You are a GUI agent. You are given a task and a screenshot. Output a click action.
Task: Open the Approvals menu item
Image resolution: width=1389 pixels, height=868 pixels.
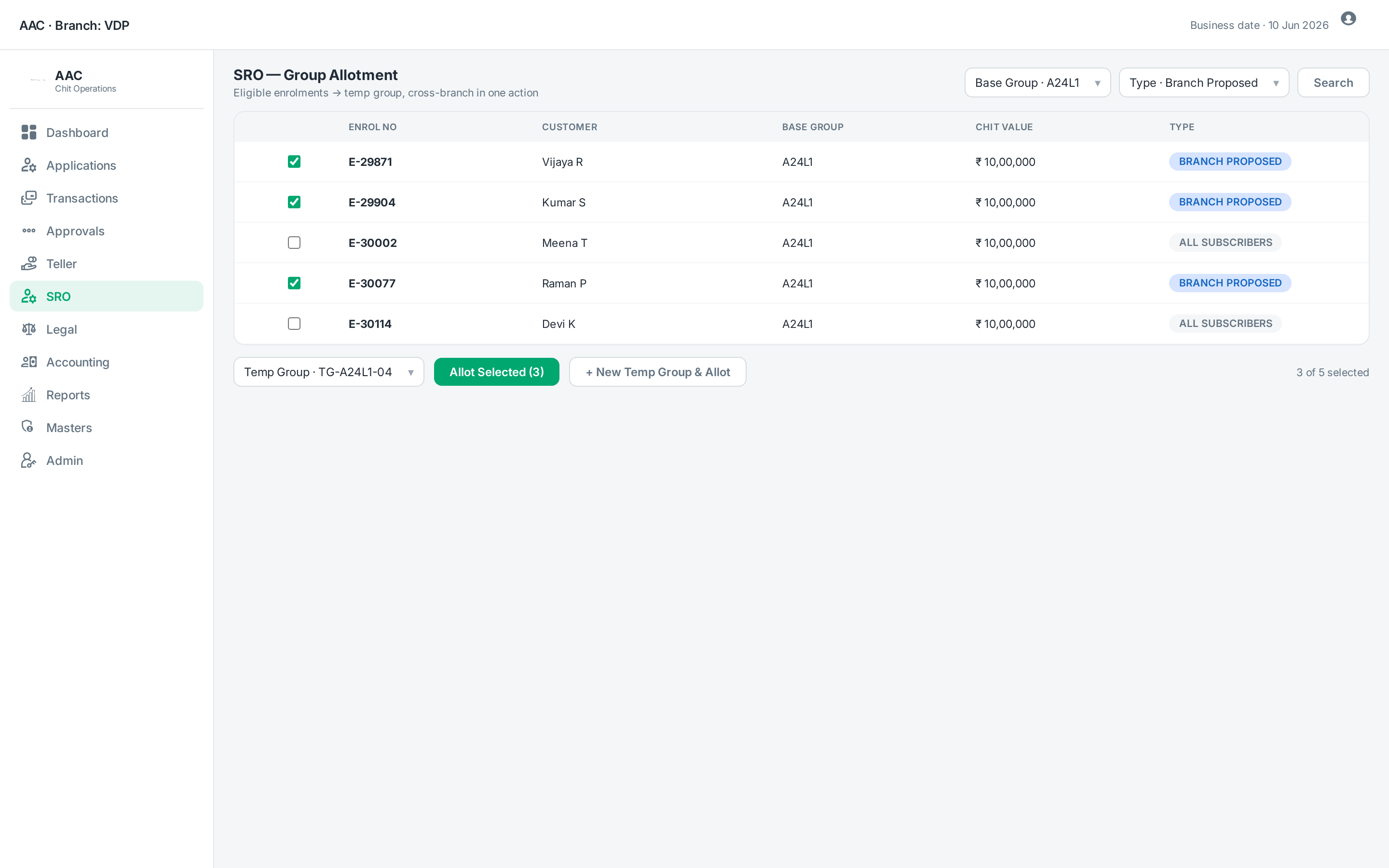coord(106,231)
